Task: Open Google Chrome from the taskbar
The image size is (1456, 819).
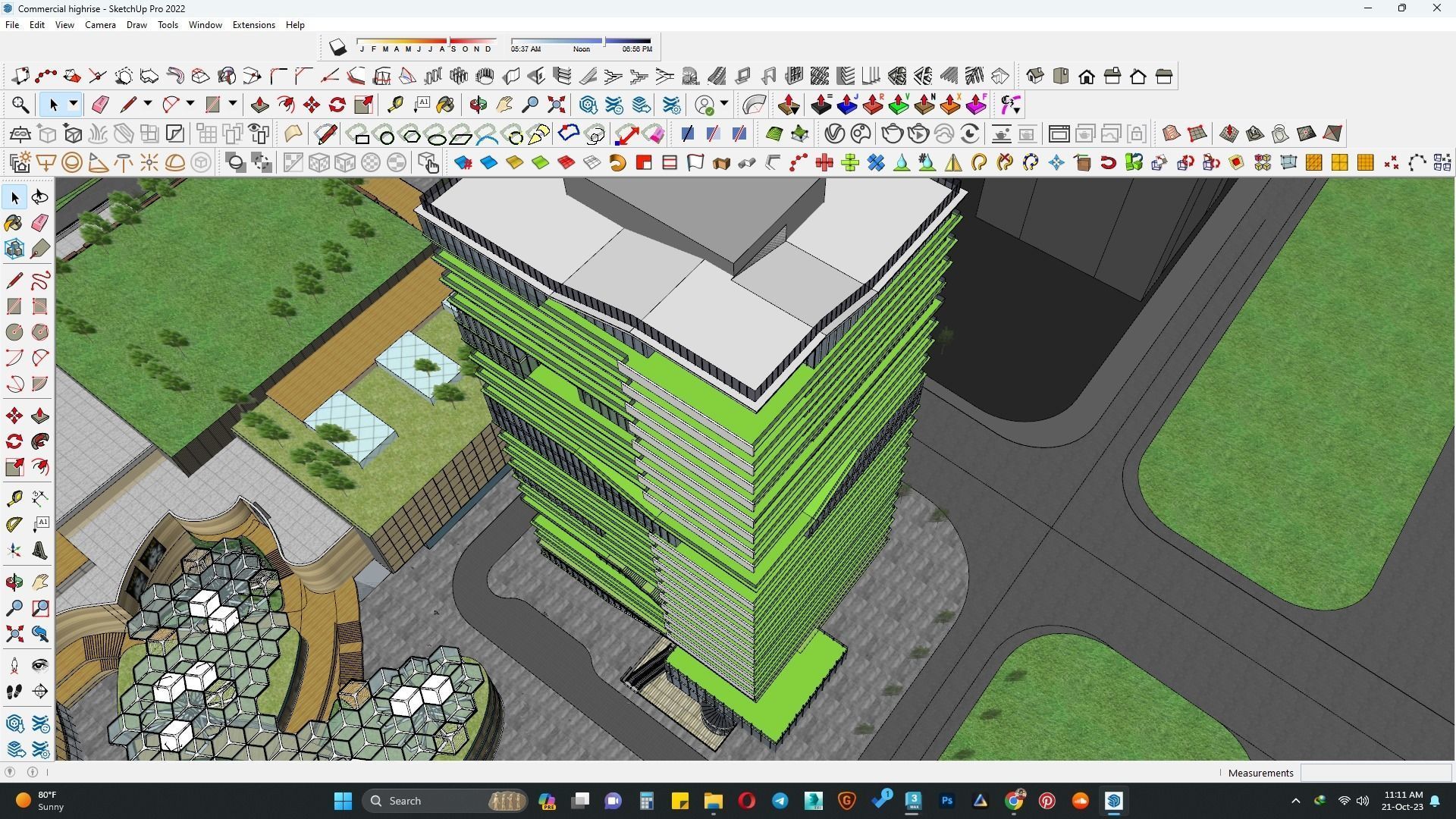Action: pyautogui.click(x=1014, y=801)
